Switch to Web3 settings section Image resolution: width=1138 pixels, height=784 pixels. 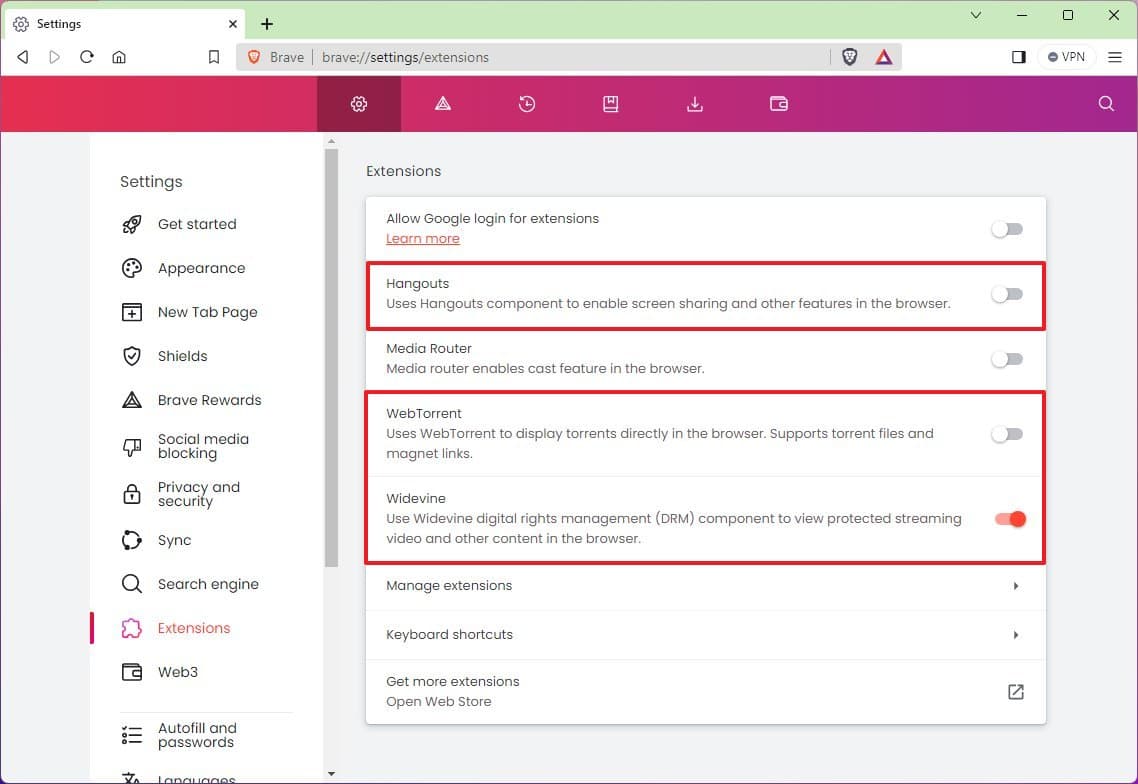(x=178, y=672)
